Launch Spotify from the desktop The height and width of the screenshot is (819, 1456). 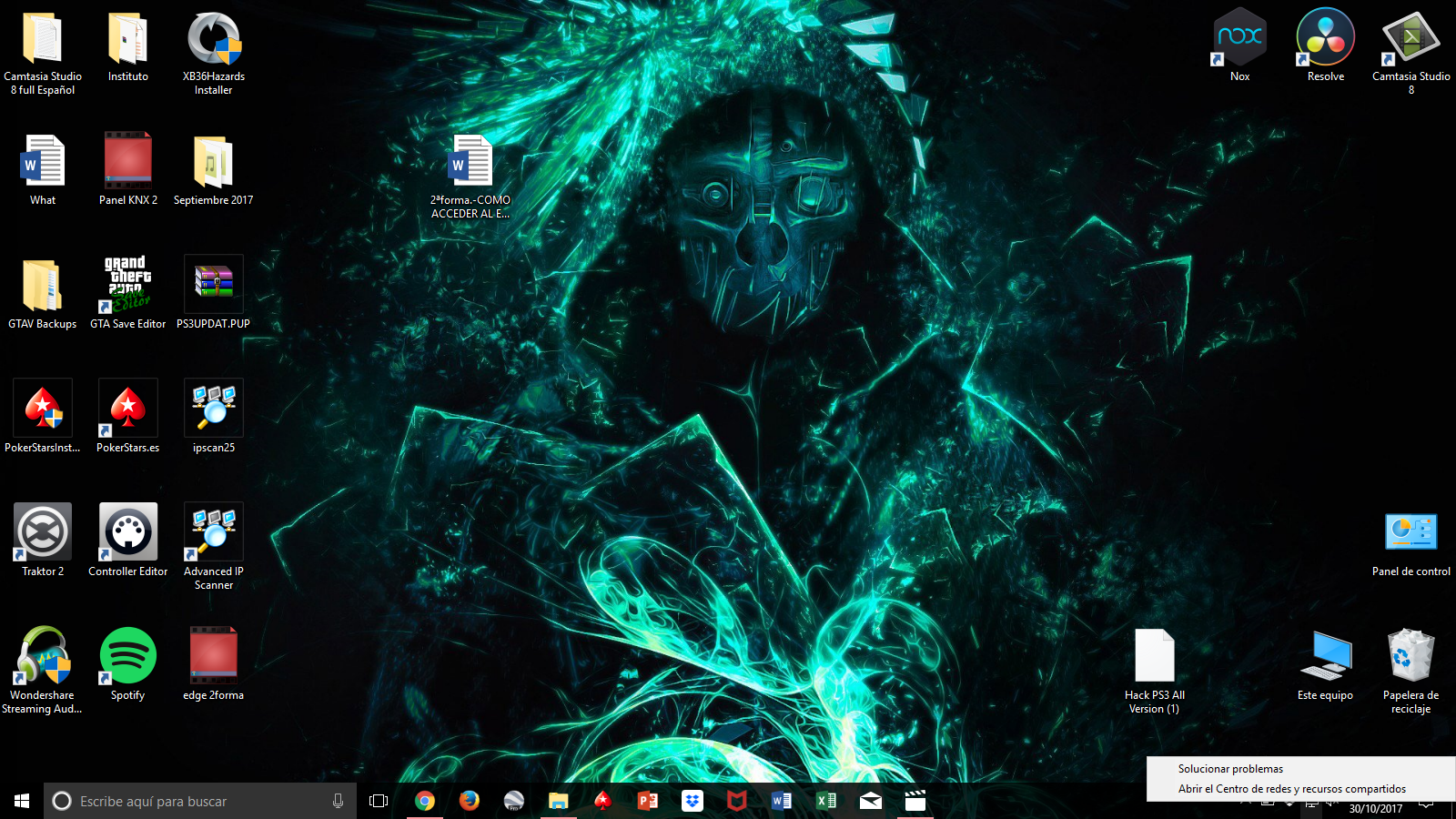click(128, 665)
